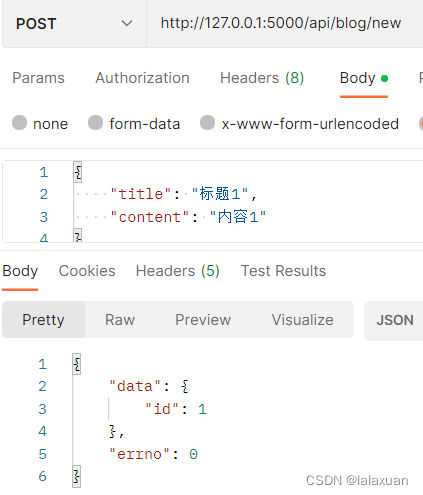Open response Headers (5) tab

pyautogui.click(x=178, y=271)
